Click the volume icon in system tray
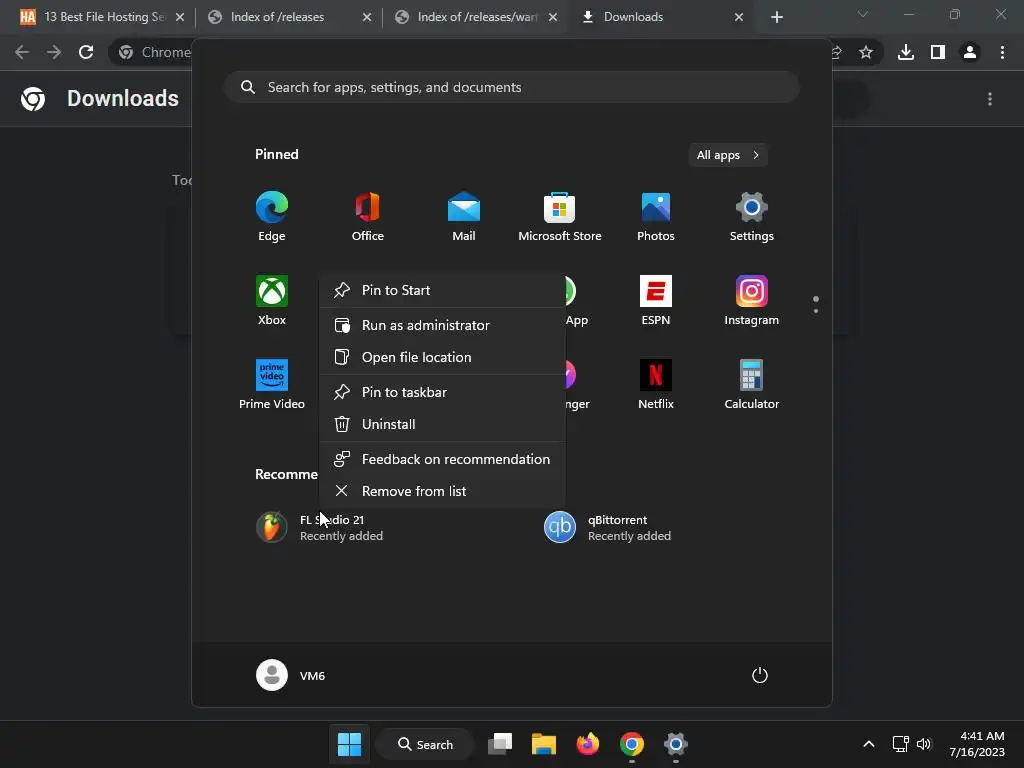 923,744
